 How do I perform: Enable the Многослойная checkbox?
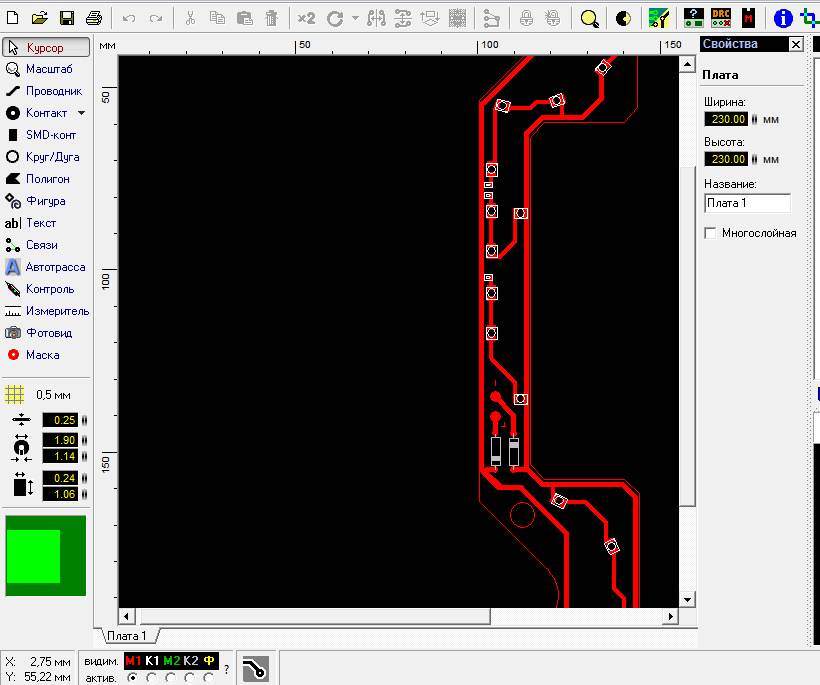pyautogui.click(x=711, y=233)
